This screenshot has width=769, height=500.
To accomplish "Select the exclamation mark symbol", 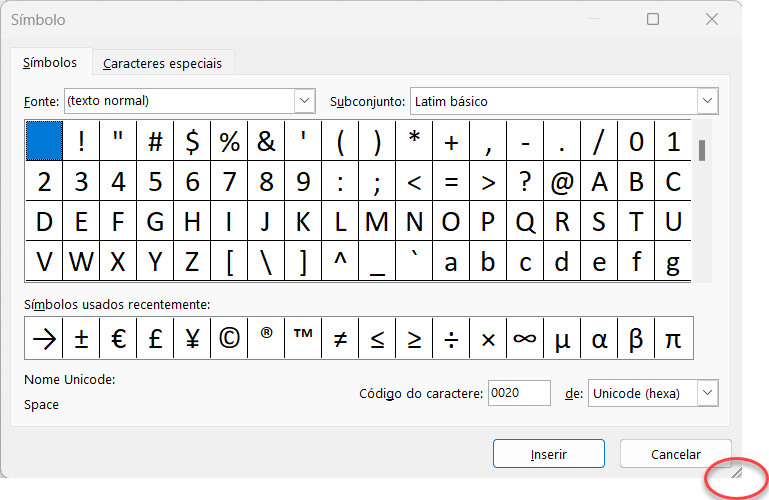I will [81, 141].
